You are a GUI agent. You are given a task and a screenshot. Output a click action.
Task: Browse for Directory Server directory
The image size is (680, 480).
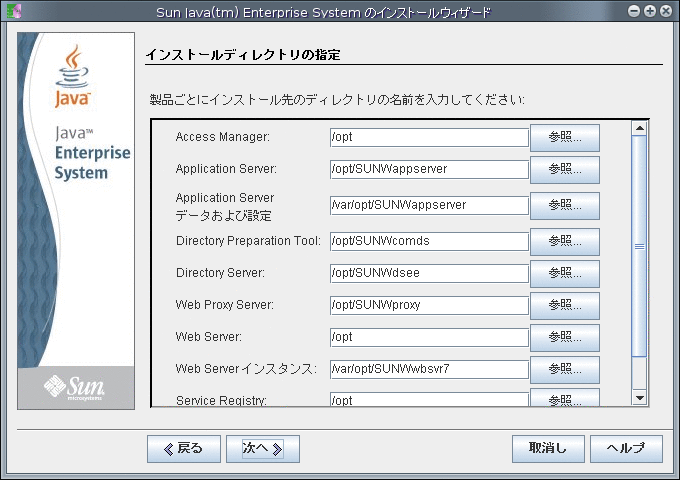click(x=565, y=274)
